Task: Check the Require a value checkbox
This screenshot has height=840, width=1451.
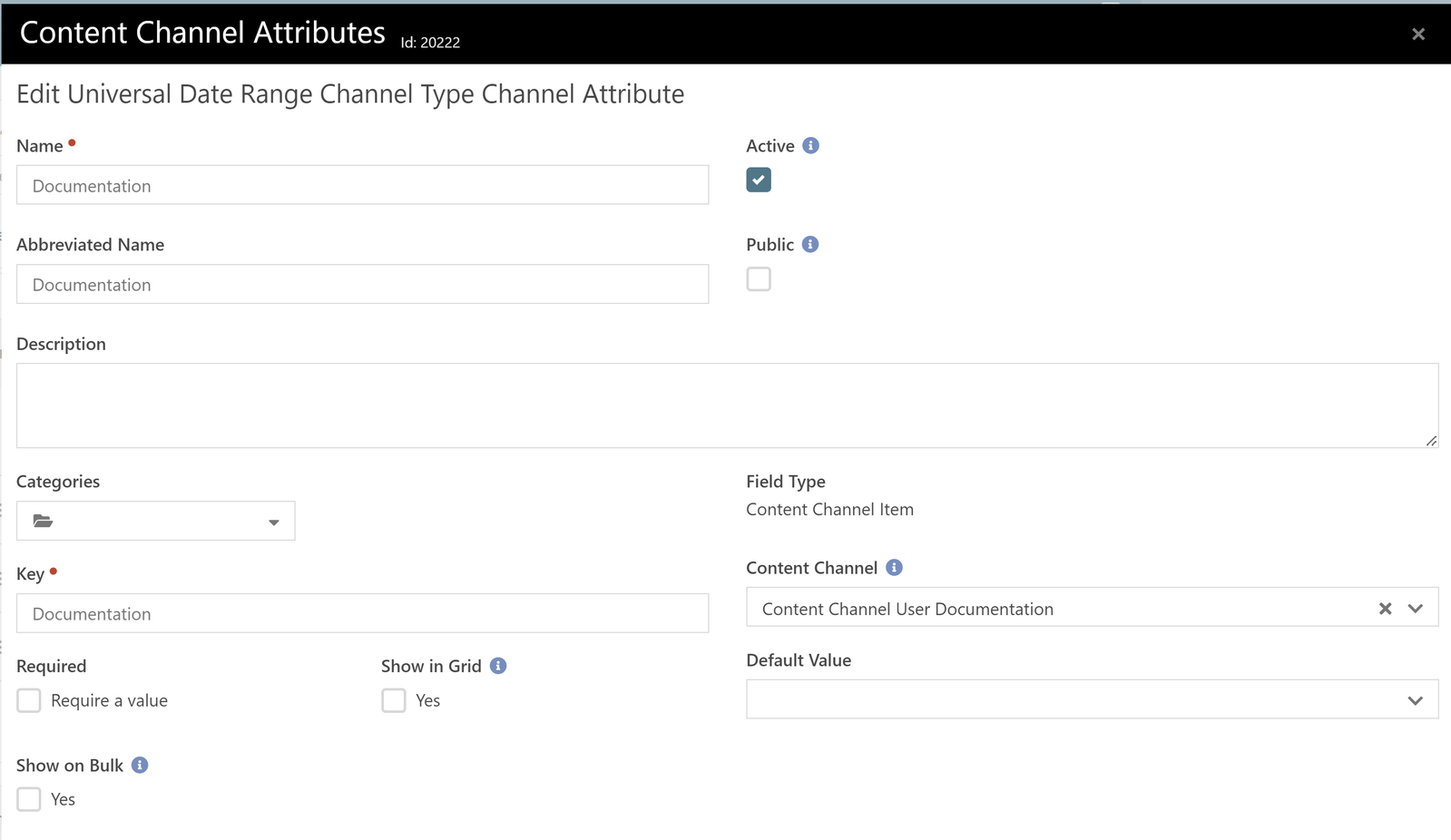Action: (x=29, y=700)
